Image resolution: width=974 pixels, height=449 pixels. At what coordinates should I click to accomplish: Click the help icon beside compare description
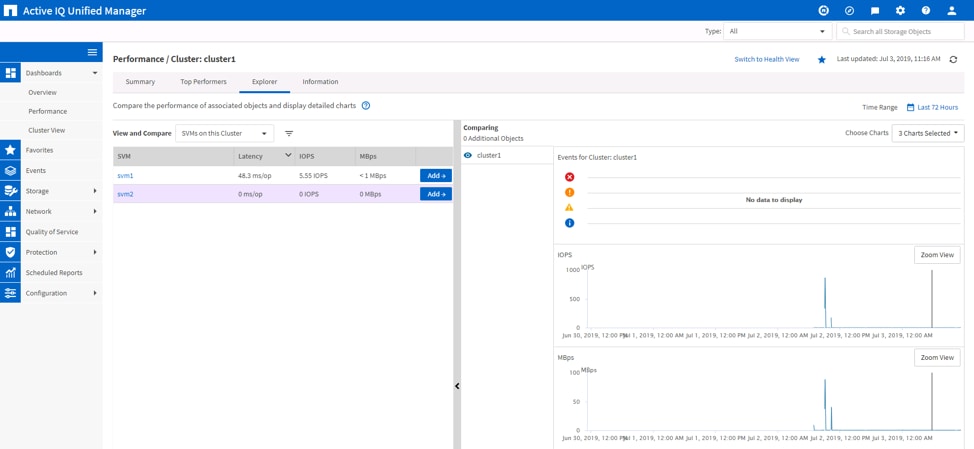tap(366, 106)
